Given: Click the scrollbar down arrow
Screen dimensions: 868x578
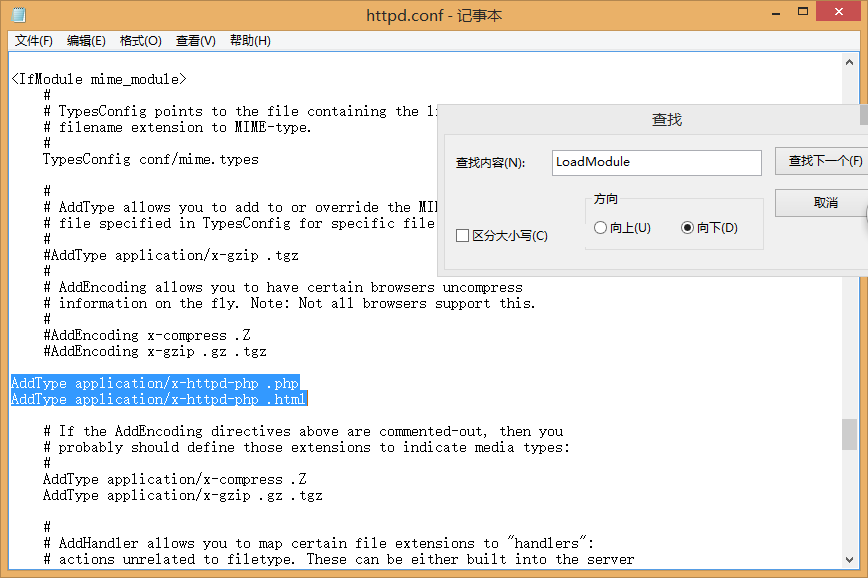Looking at the screenshot, I should click(x=849, y=560).
